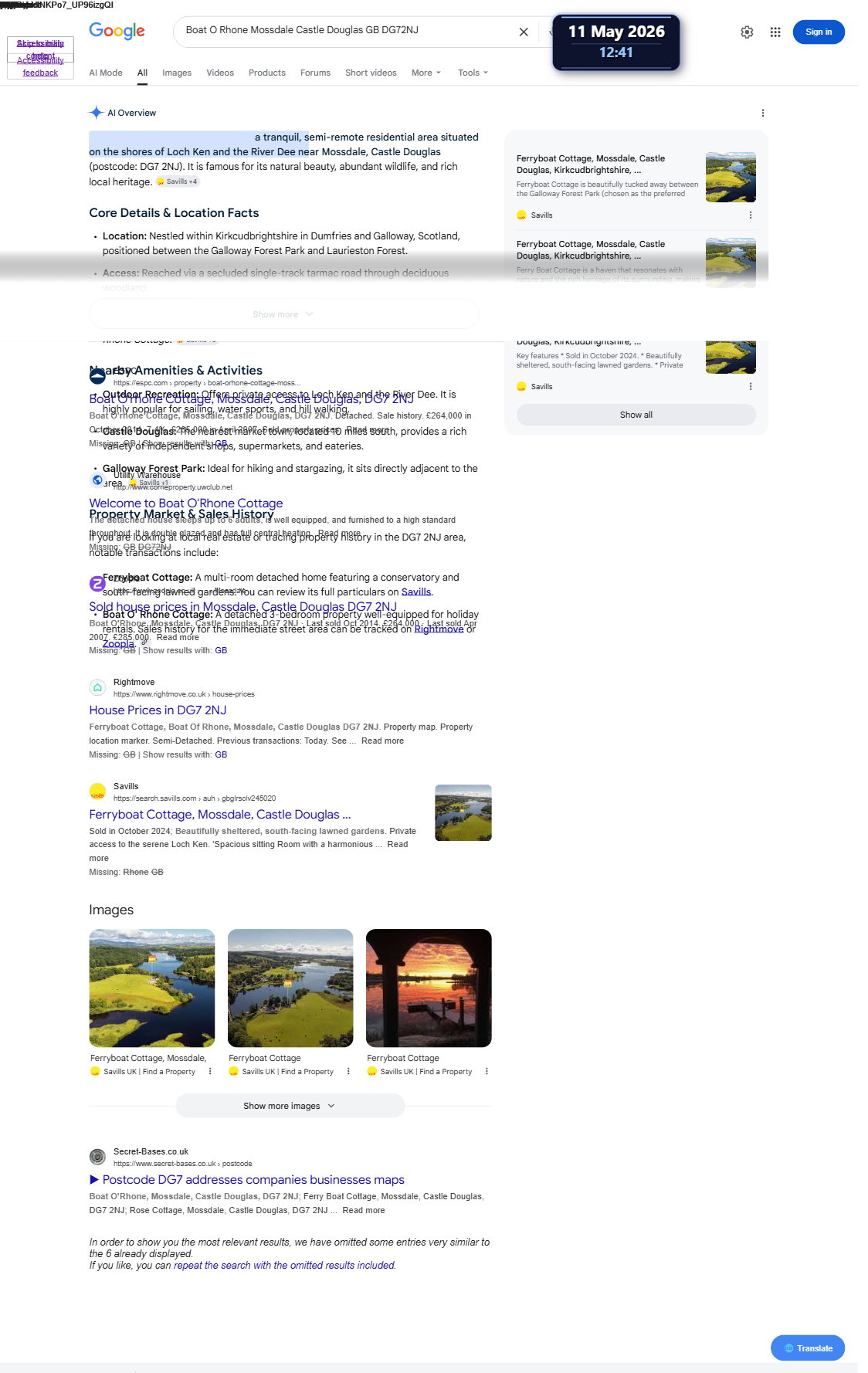This screenshot has width=868, height=1373.
Task: Open the Savills result aerial thumbnail
Action: click(x=463, y=812)
